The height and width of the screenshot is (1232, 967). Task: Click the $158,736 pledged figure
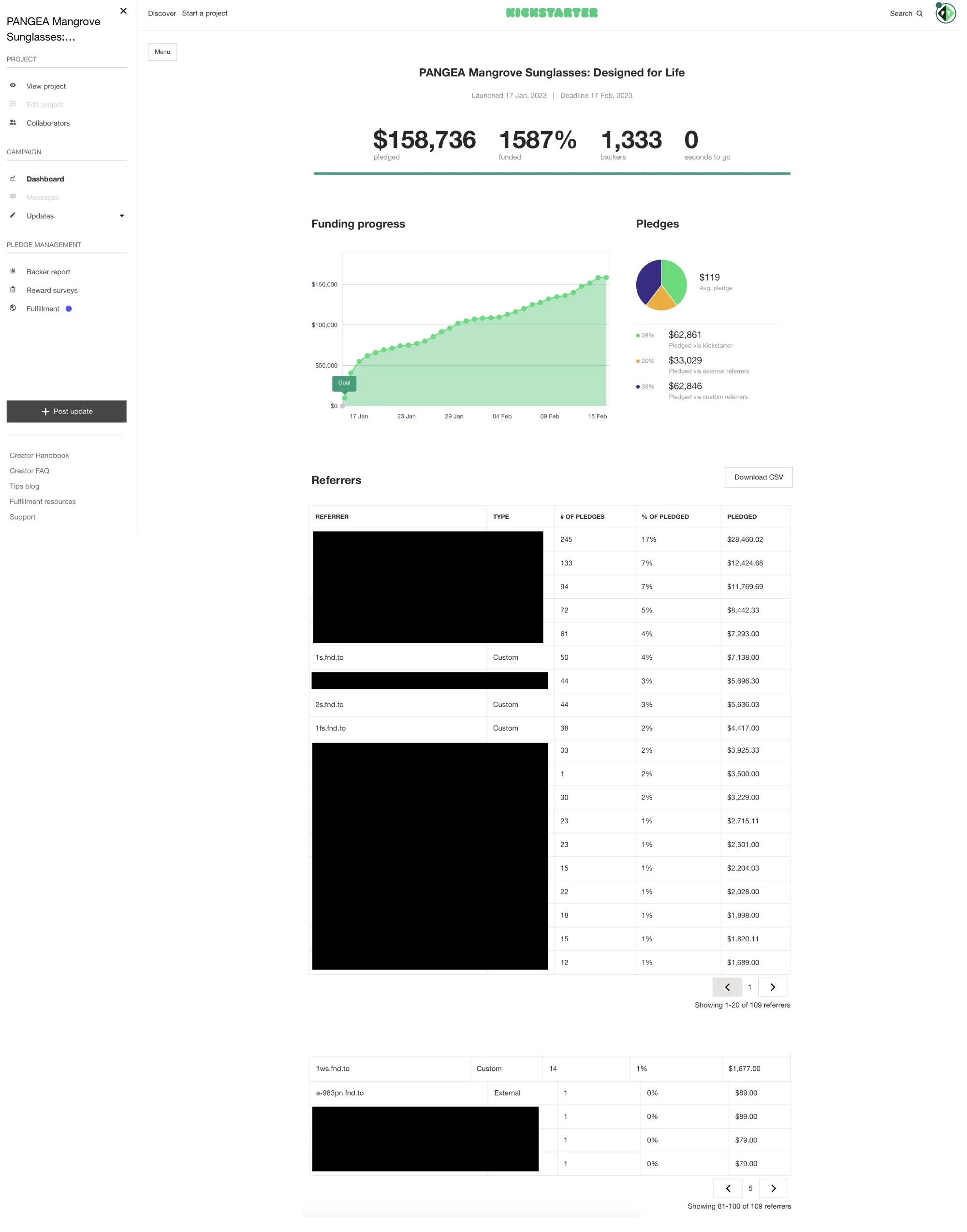click(x=424, y=140)
